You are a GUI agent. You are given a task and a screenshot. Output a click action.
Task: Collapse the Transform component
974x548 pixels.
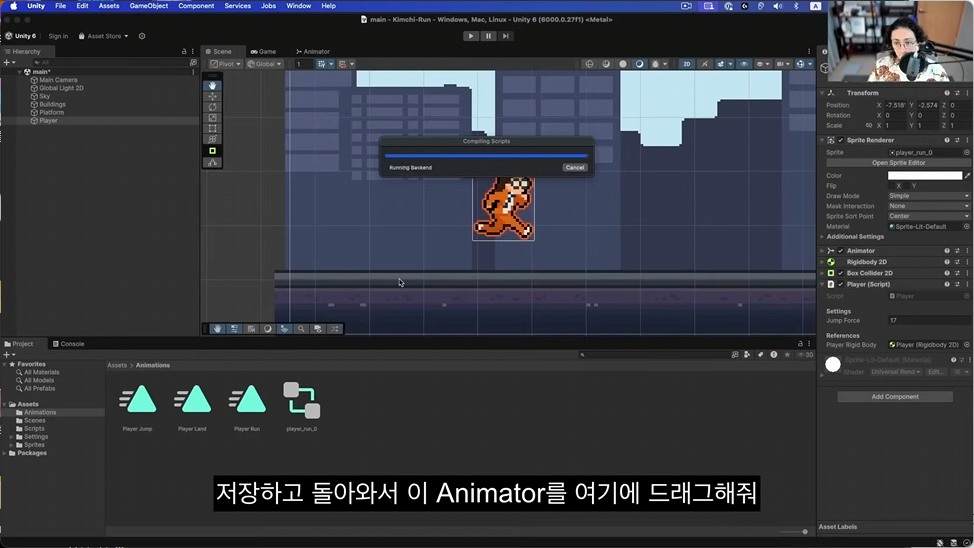point(822,93)
